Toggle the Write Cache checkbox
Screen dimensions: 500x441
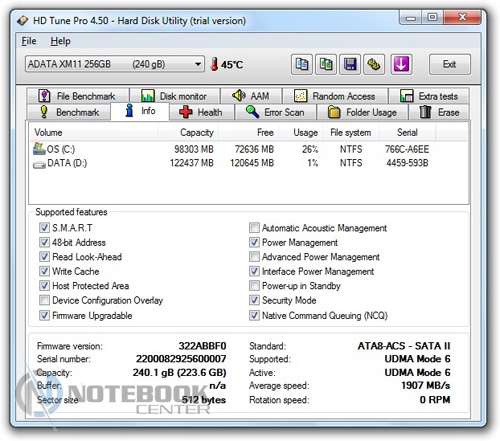tap(44, 271)
